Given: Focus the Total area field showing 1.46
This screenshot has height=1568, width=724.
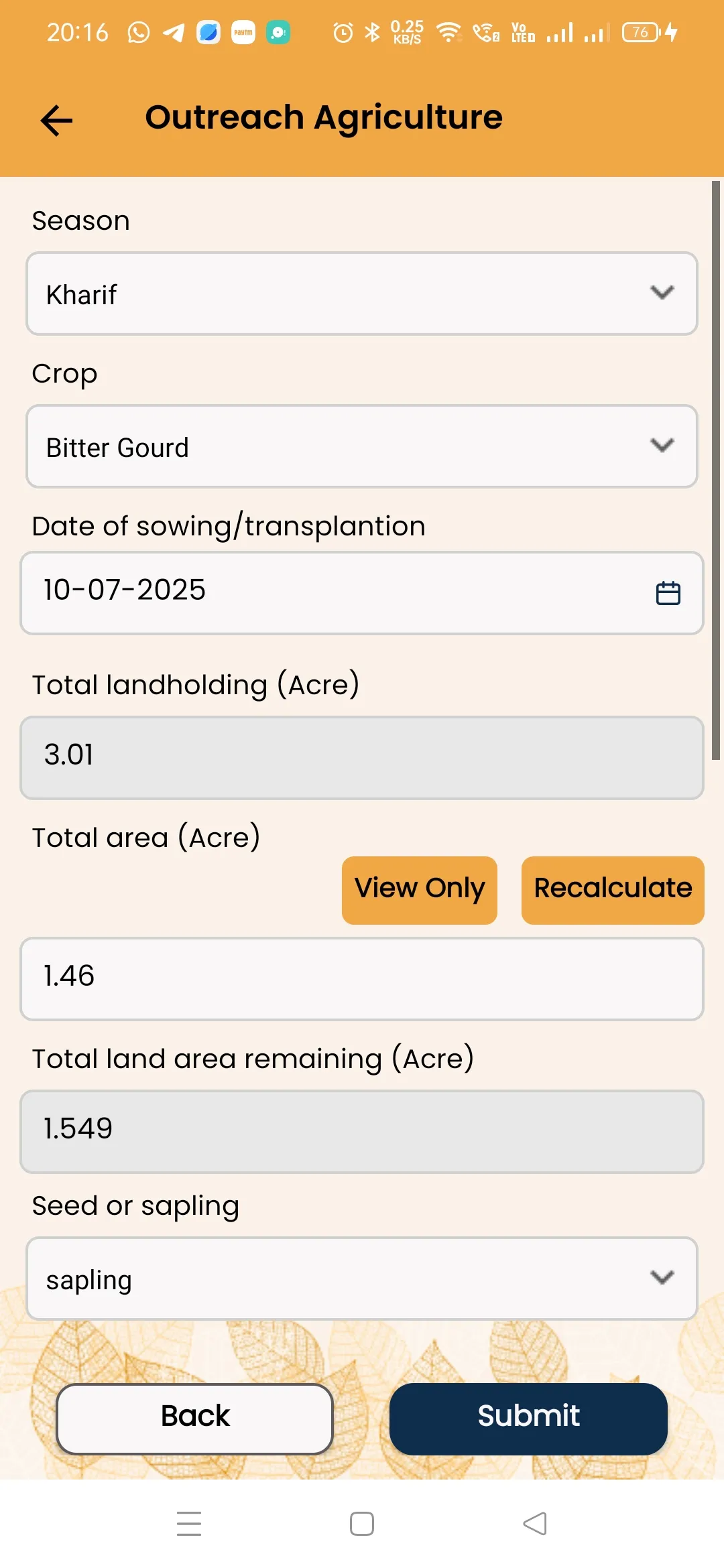Looking at the screenshot, I should 362,978.
